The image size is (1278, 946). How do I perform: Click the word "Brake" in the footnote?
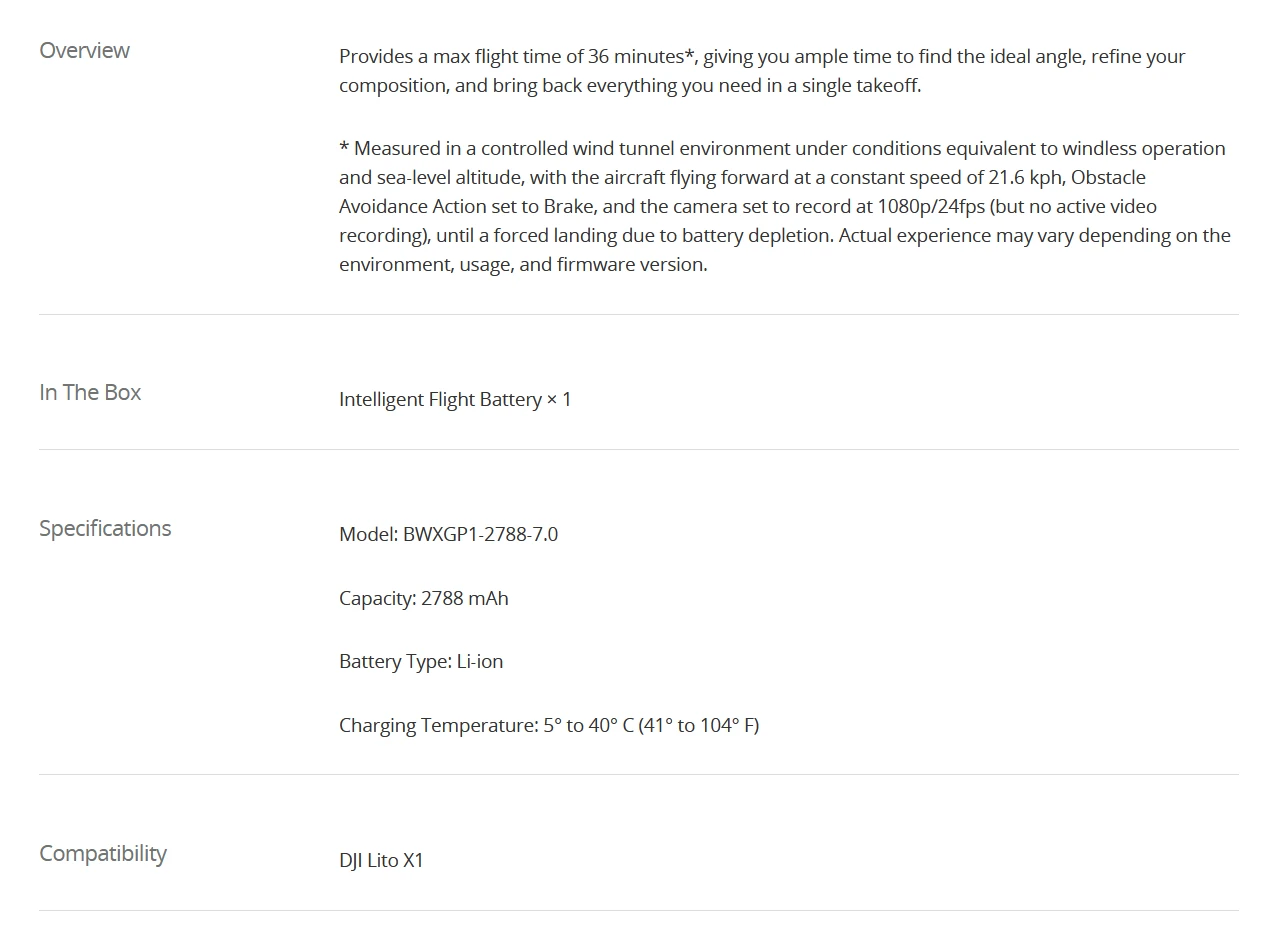(x=570, y=207)
